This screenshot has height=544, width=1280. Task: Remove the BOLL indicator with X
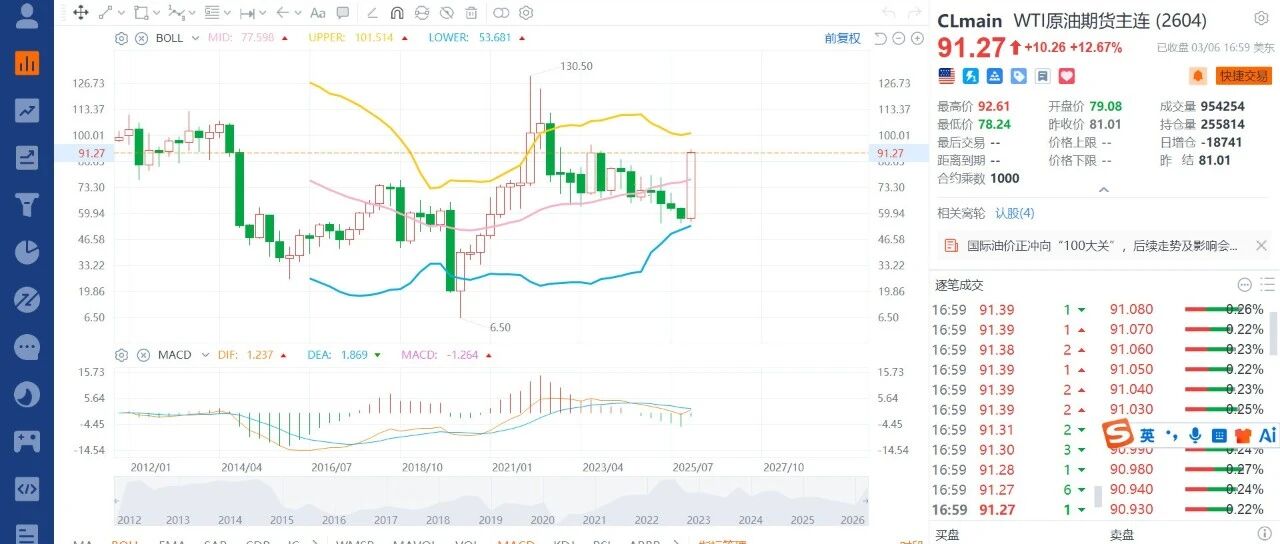(x=141, y=38)
